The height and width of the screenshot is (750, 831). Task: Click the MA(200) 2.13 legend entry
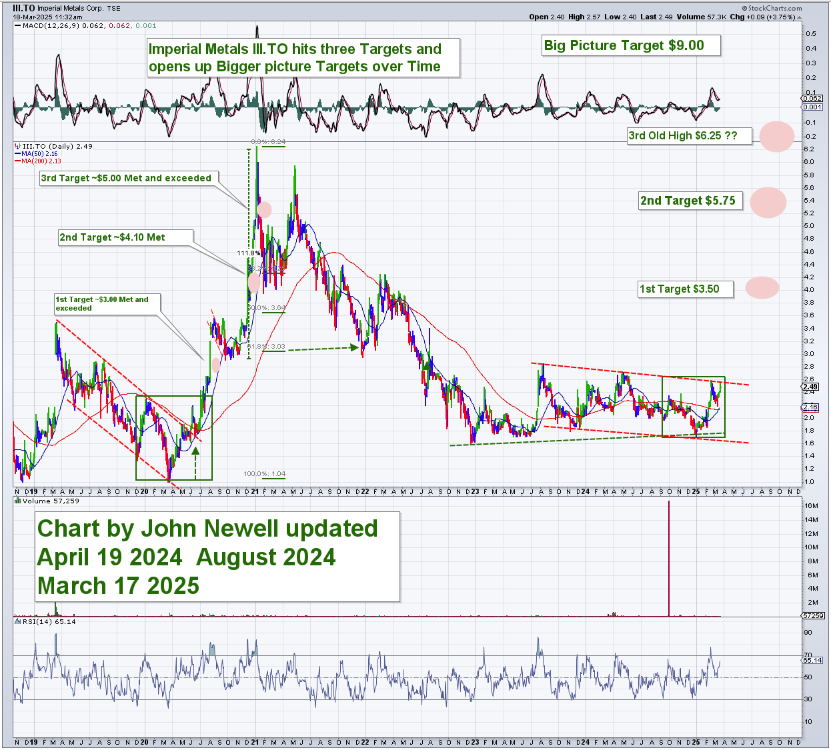pyautogui.click(x=38, y=161)
